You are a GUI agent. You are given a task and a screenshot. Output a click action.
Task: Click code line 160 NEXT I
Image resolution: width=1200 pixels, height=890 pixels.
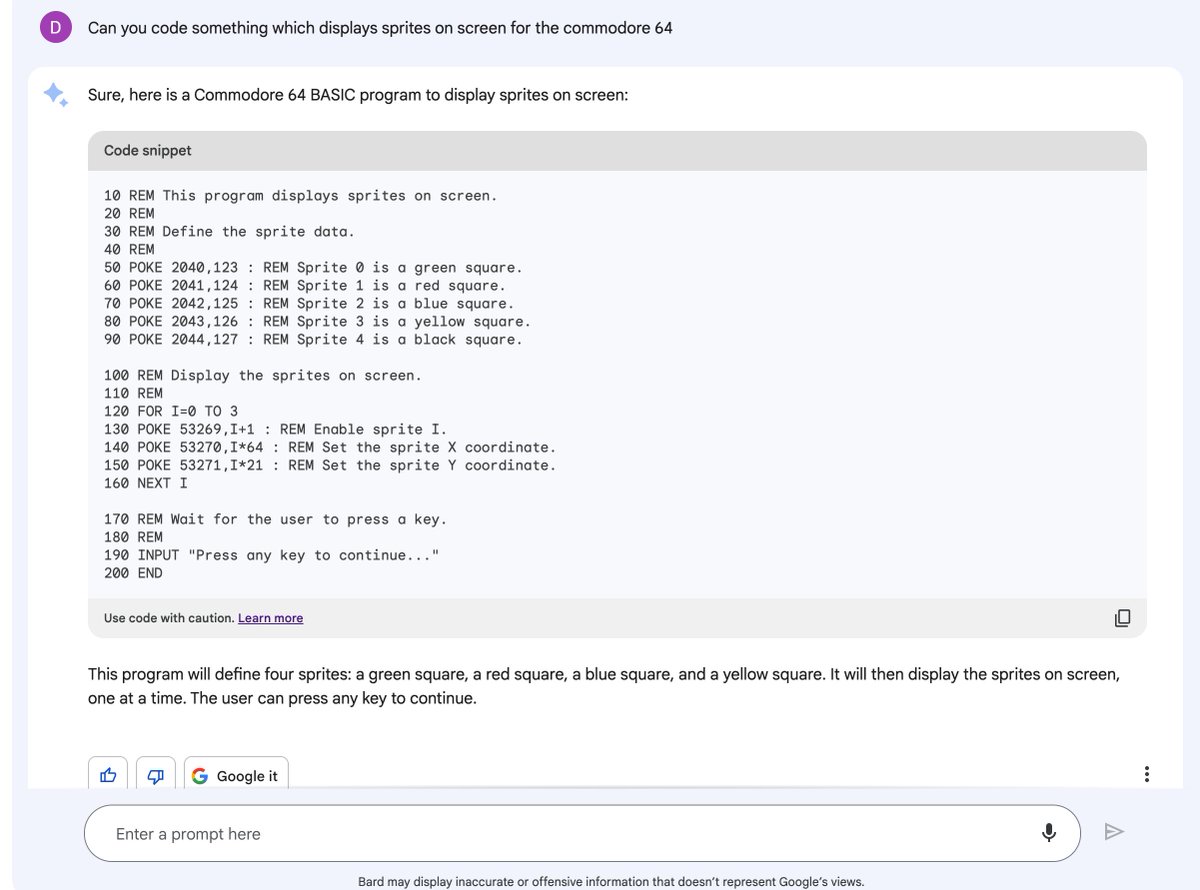coord(146,483)
